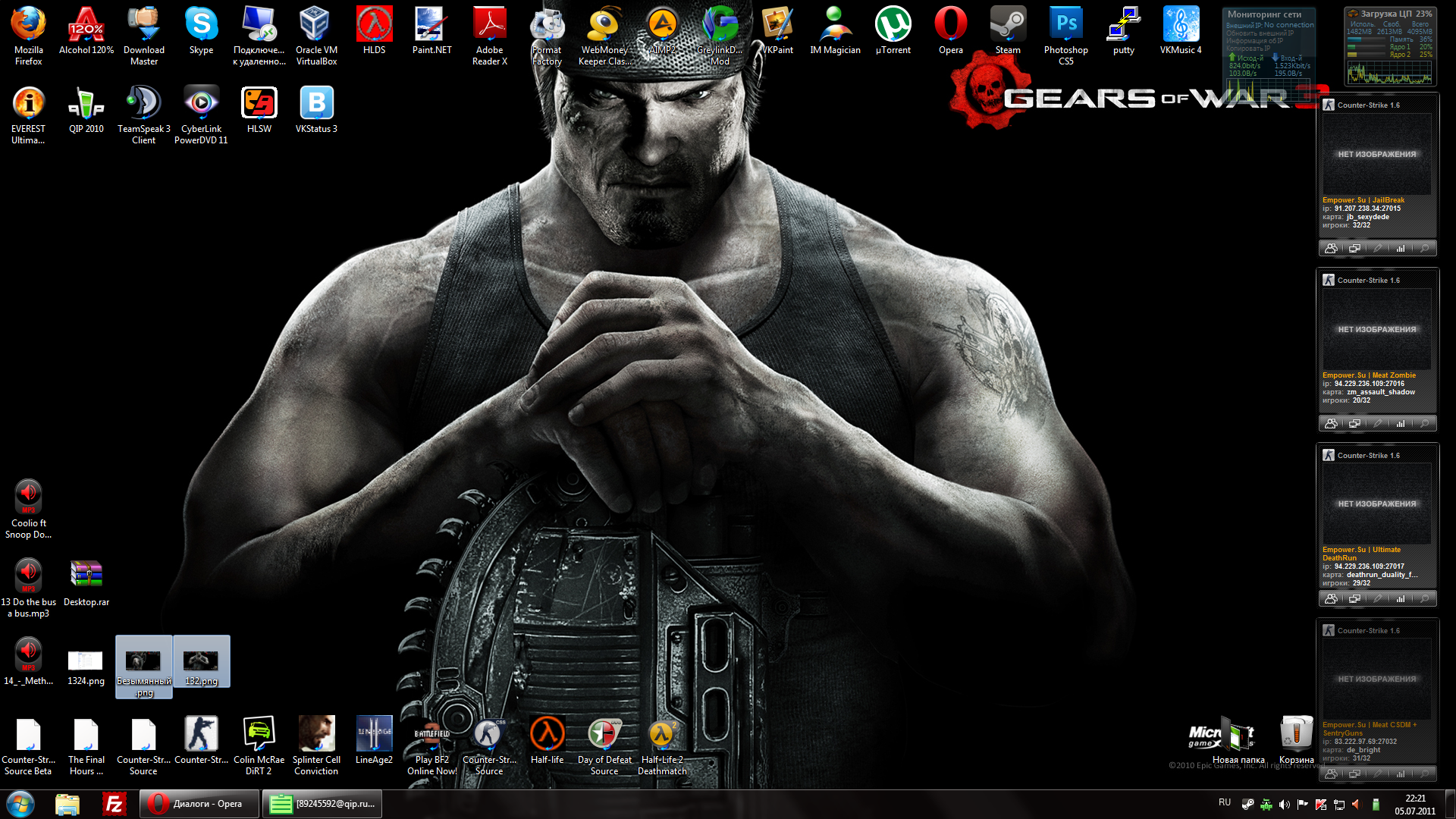The height and width of the screenshot is (819, 1456).
Task: Select the 13 Do the bus a bus.mp3 file
Action: [29, 588]
